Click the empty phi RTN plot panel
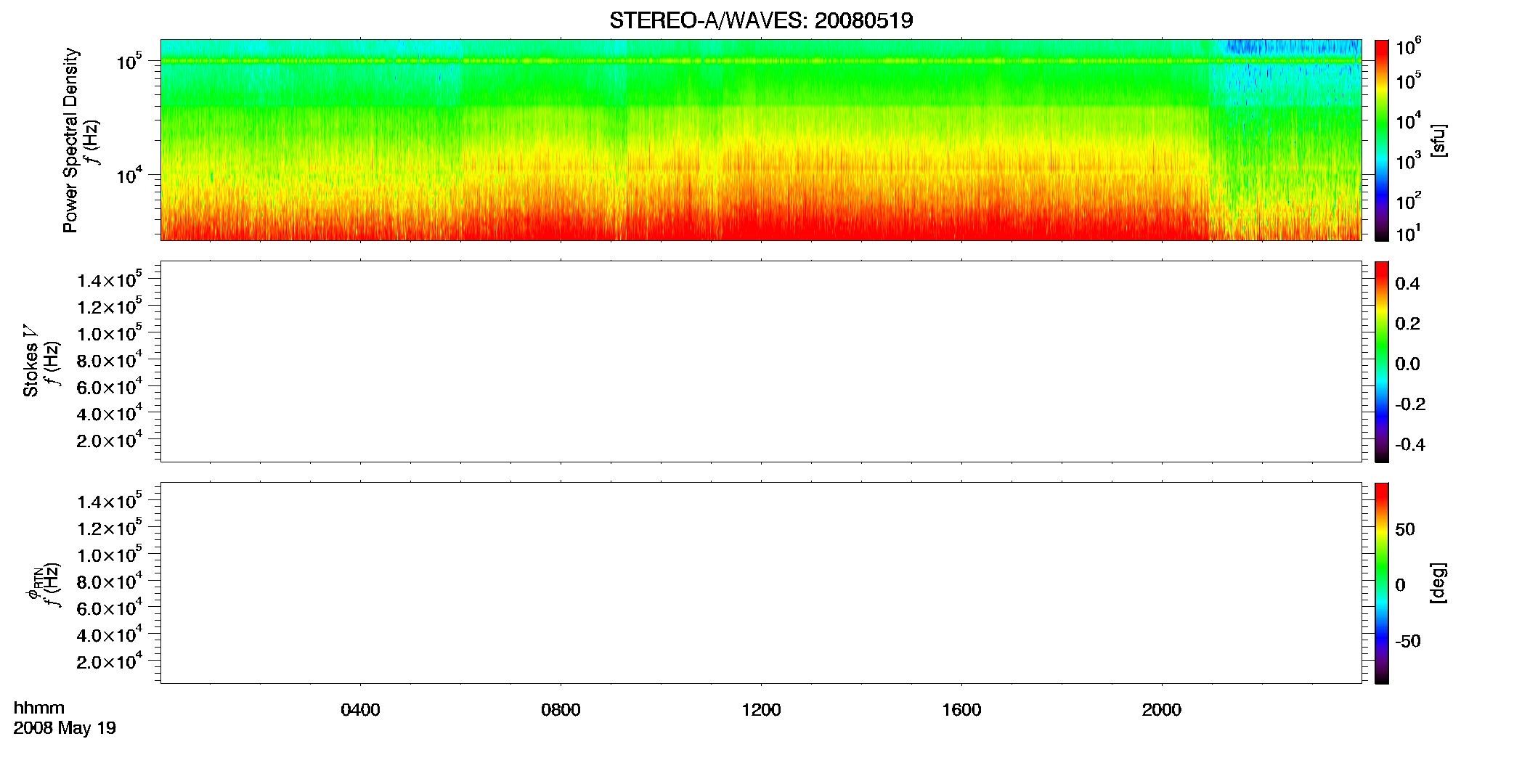1522x784 pixels. 761,583
